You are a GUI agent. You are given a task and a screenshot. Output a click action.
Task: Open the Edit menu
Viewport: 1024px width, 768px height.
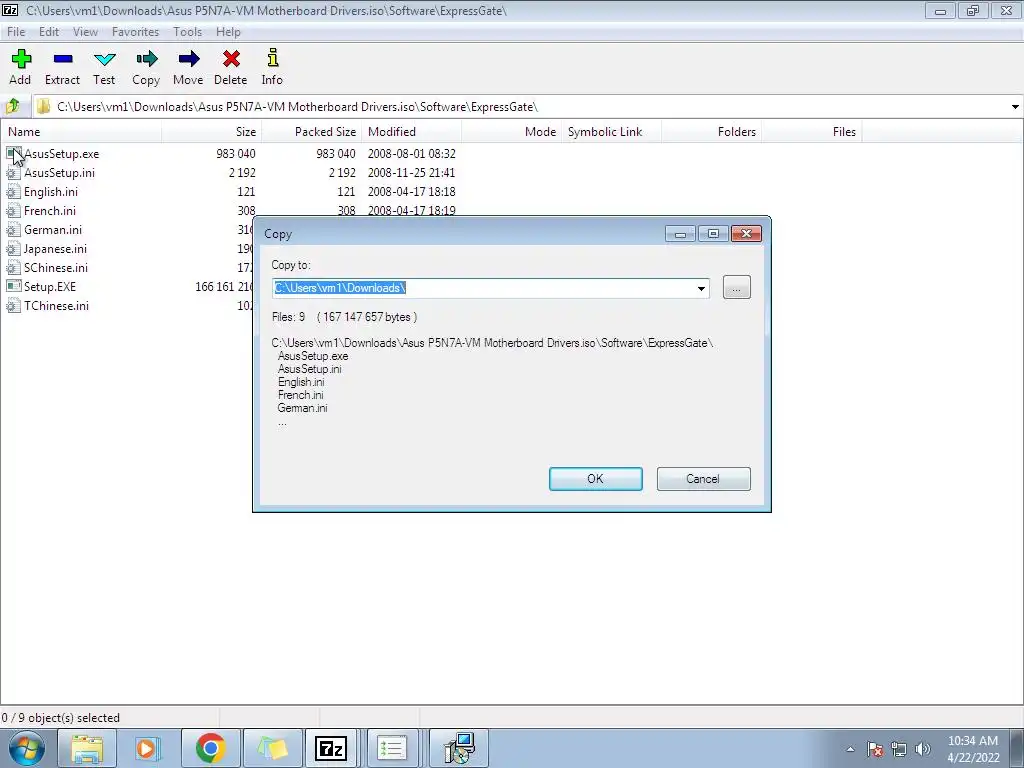click(49, 31)
